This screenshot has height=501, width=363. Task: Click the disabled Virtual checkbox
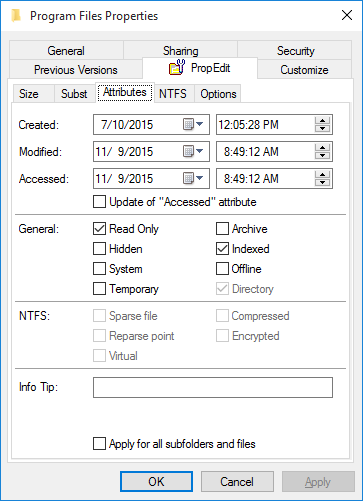pyautogui.click(x=99, y=356)
